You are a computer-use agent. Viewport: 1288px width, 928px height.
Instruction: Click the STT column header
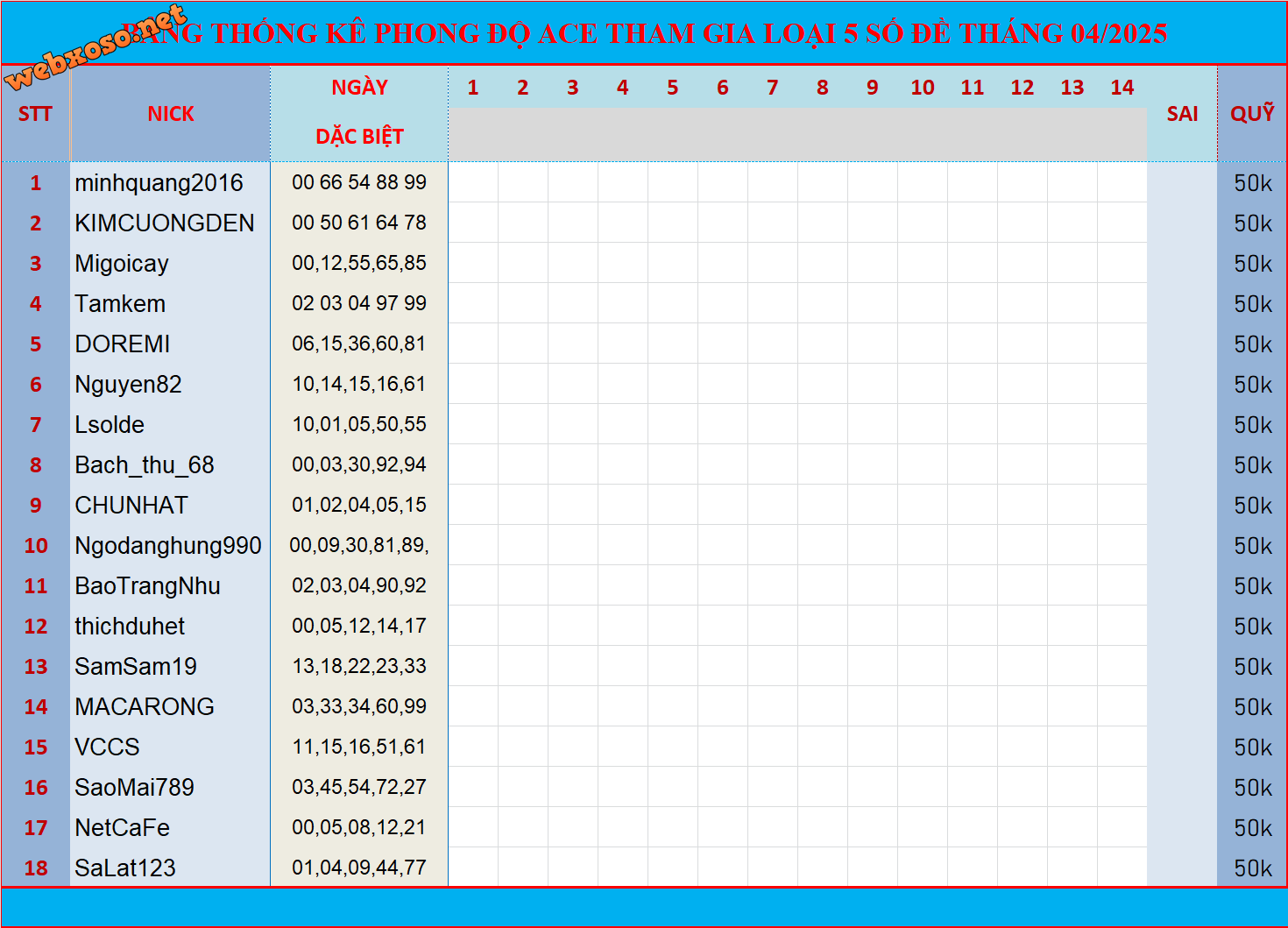(x=35, y=114)
